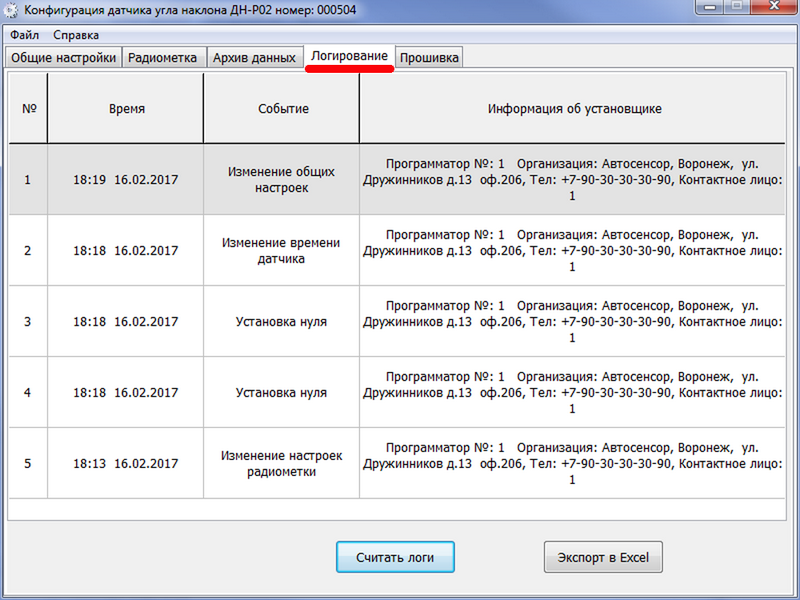Image resolution: width=800 pixels, height=600 pixels.
Task: Click the 18:18 16.02.2017 time in row 2
Action: pos(126,251)
